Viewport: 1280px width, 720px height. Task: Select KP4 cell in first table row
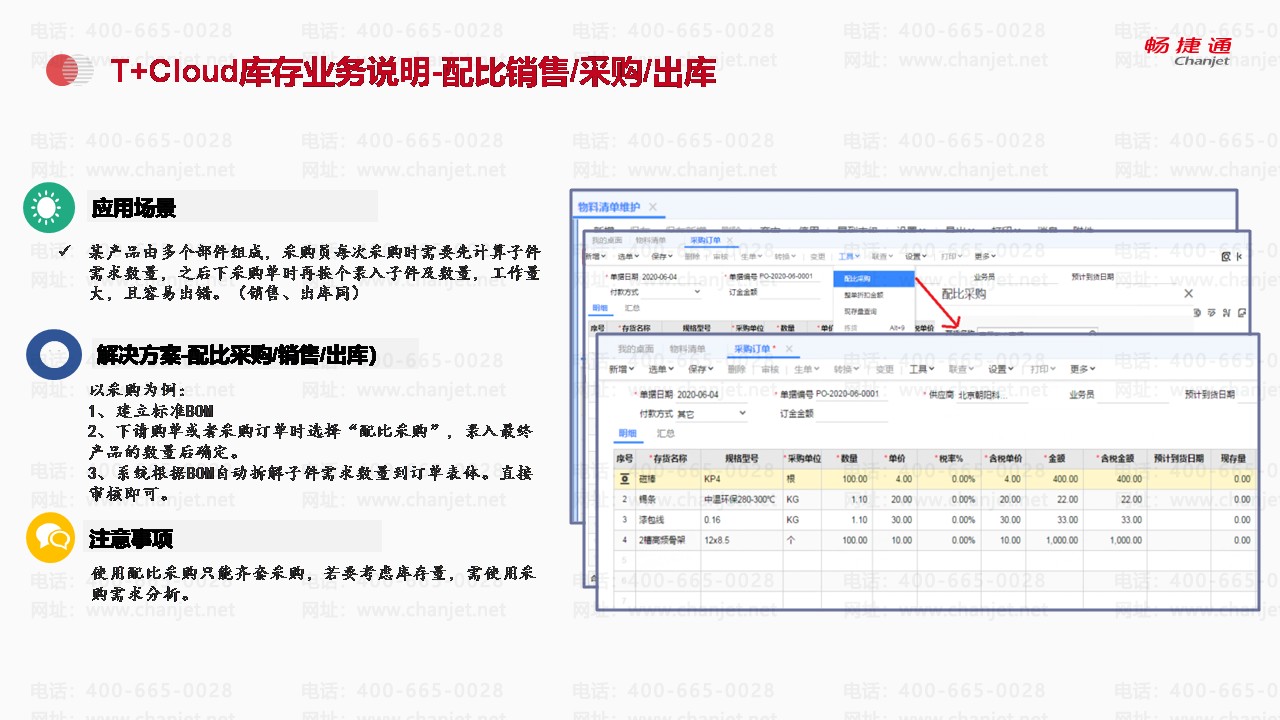point(740,479)
